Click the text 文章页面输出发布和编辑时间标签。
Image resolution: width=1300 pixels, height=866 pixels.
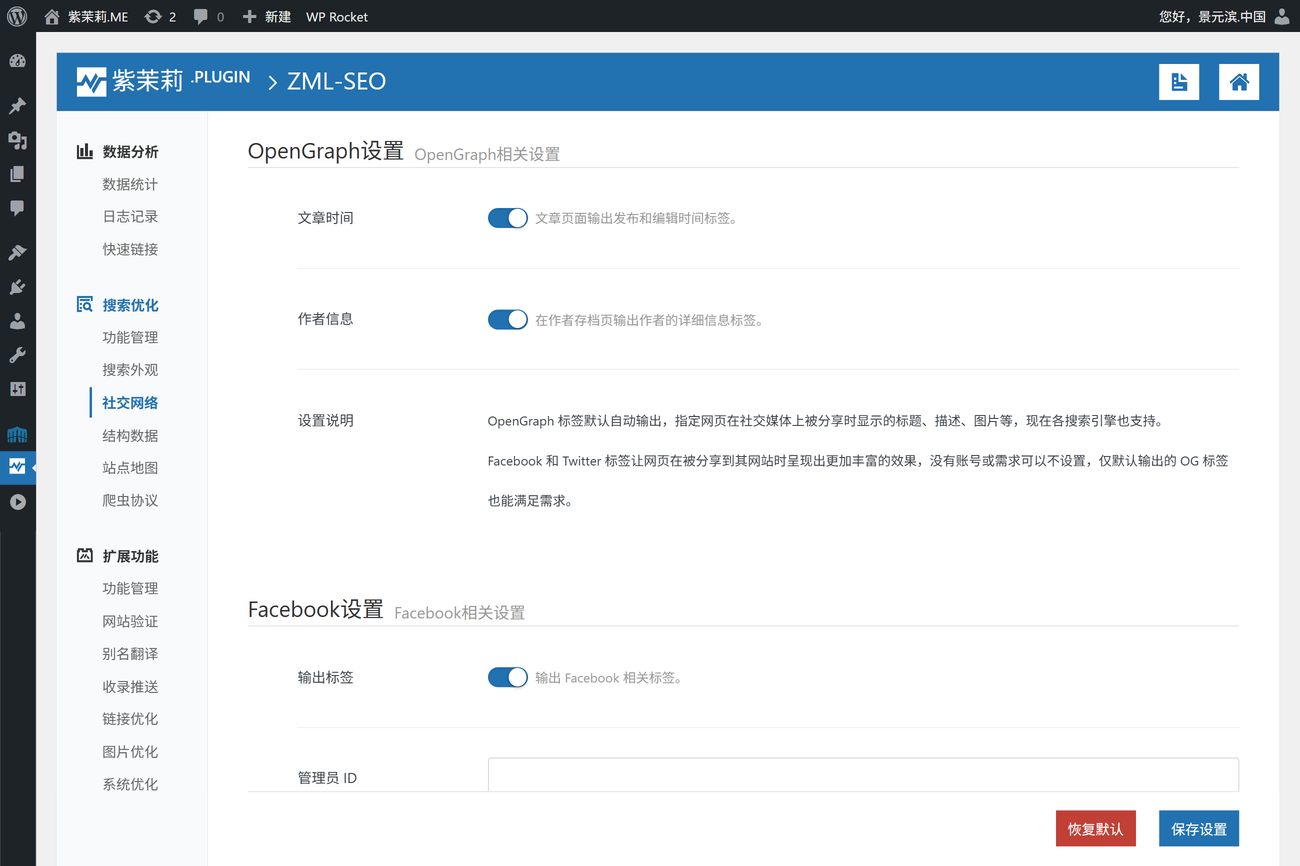point(639,218)
